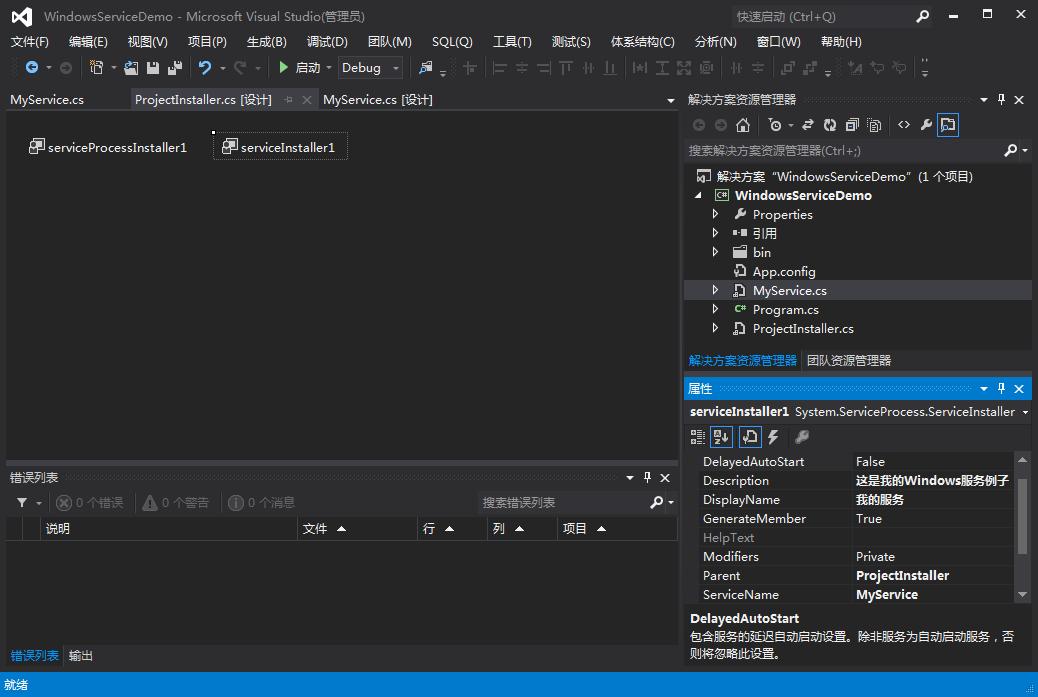The height and width of the screenshot is (697, 1038).
Task: Click the Home icon in Solution Explorer
Action: point(742,125)
